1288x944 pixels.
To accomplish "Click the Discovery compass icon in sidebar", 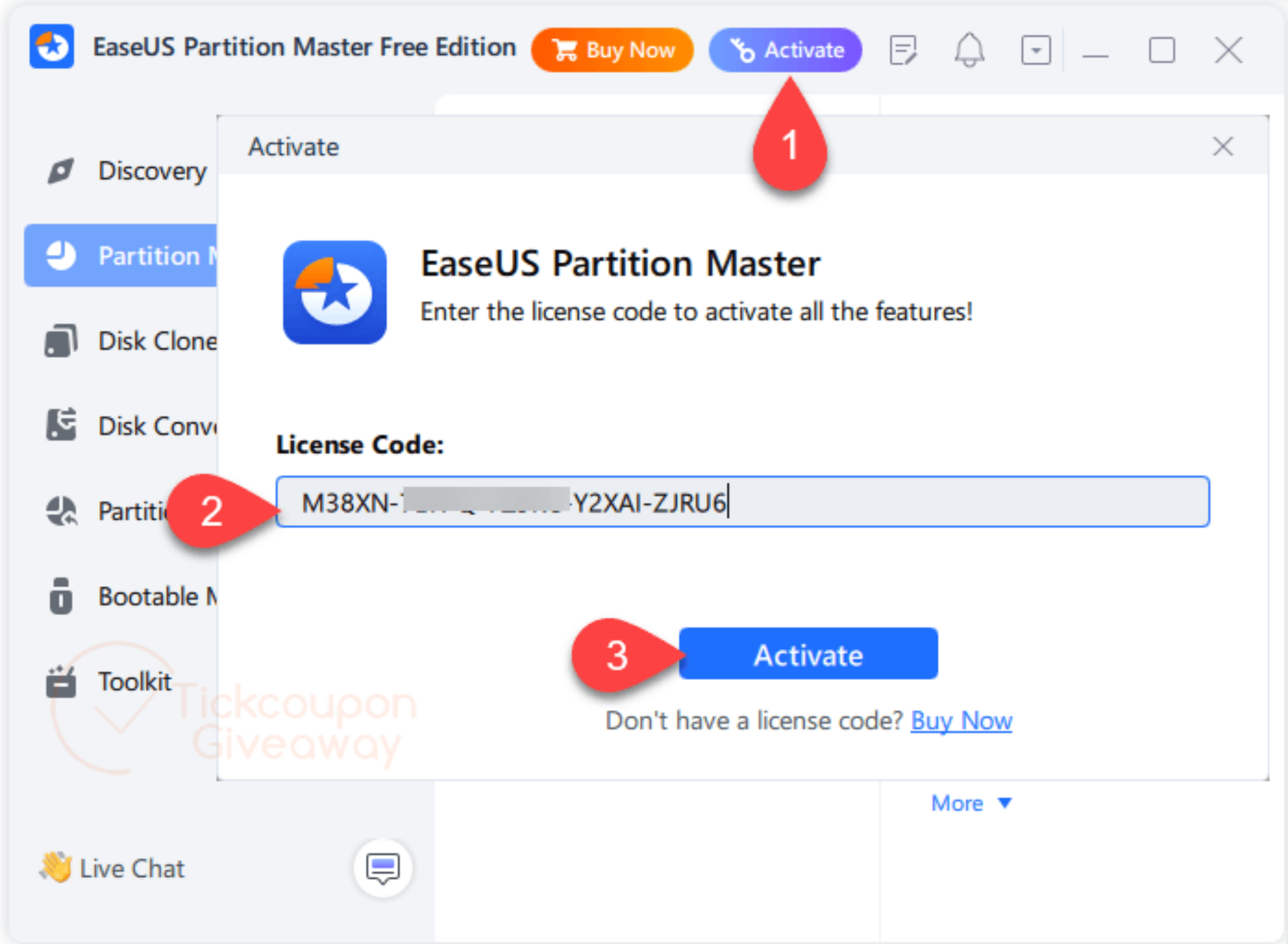I will pyautogui.click(x=61, y=171).
